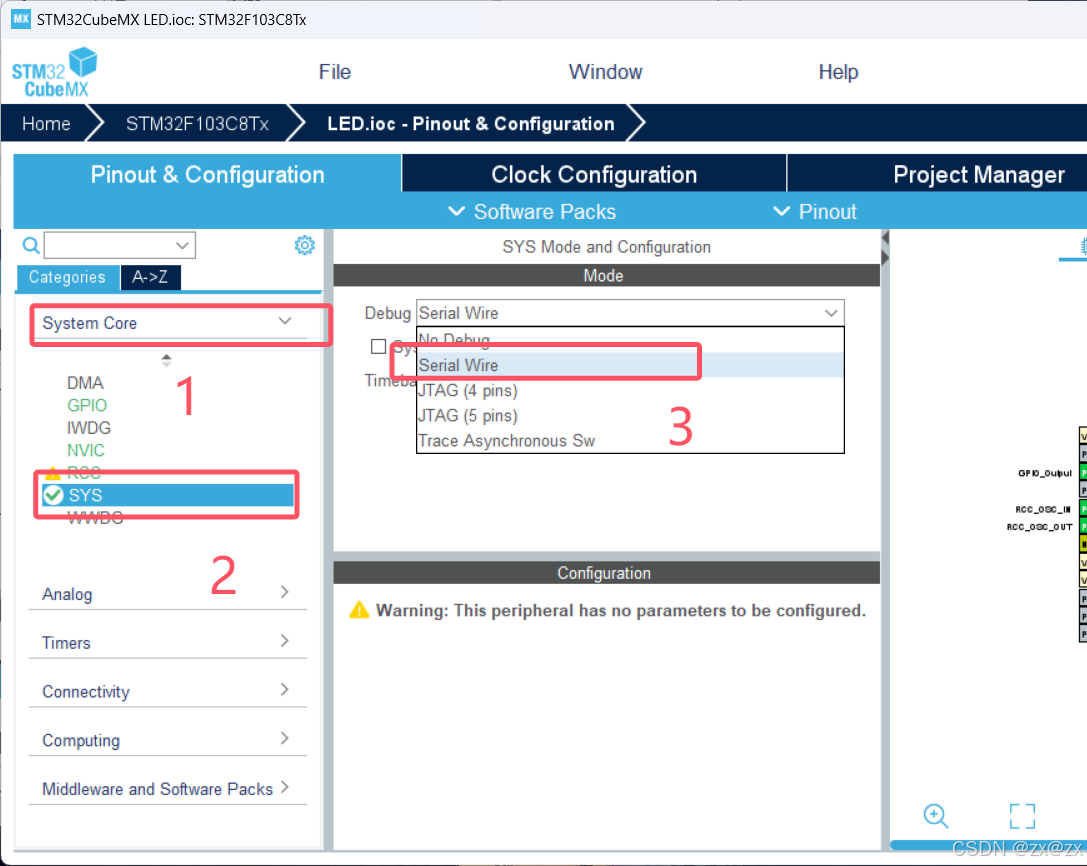This screenshot has width=1087, height=866.
Task: Select Trace Asynchronous Sw option
Action: tap(629, 440)
